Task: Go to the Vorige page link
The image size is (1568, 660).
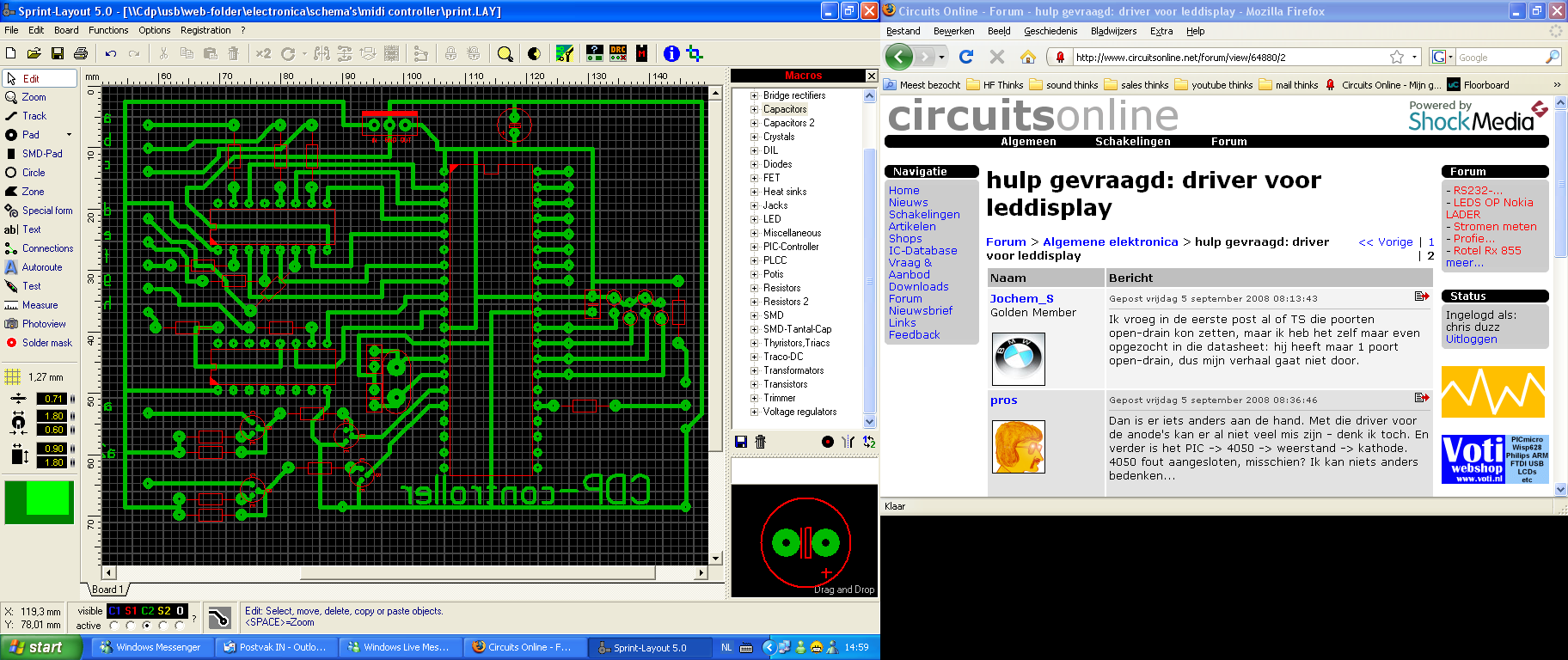Action: tap(1386, 242)
